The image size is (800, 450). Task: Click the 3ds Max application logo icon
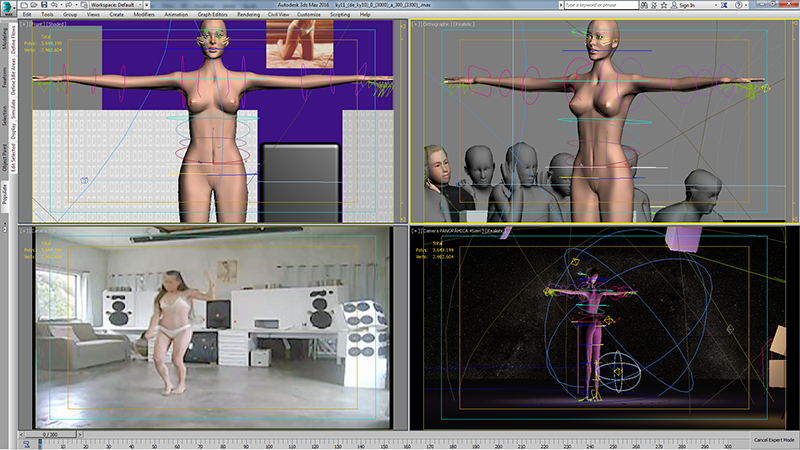pos(8,6)
